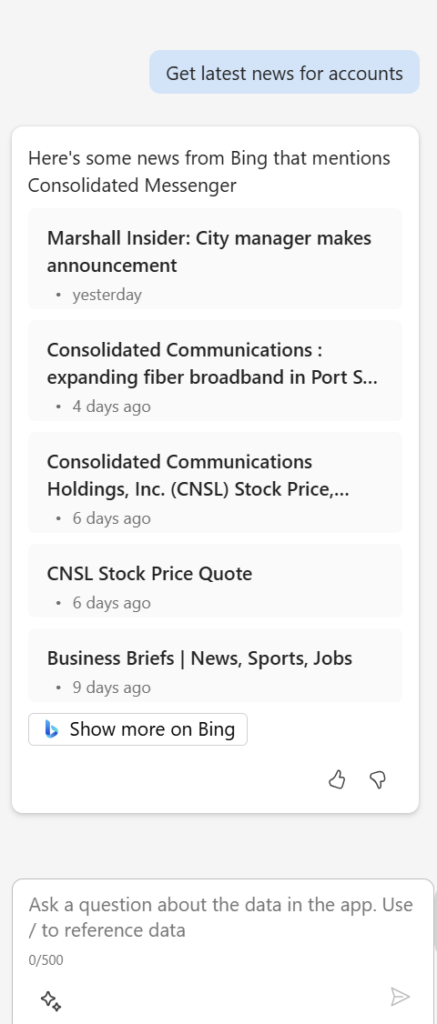The height and width of the screenshot is (1024, 437).
Task: Select the Get latest news for accounts message
Action: coord(284,72)
